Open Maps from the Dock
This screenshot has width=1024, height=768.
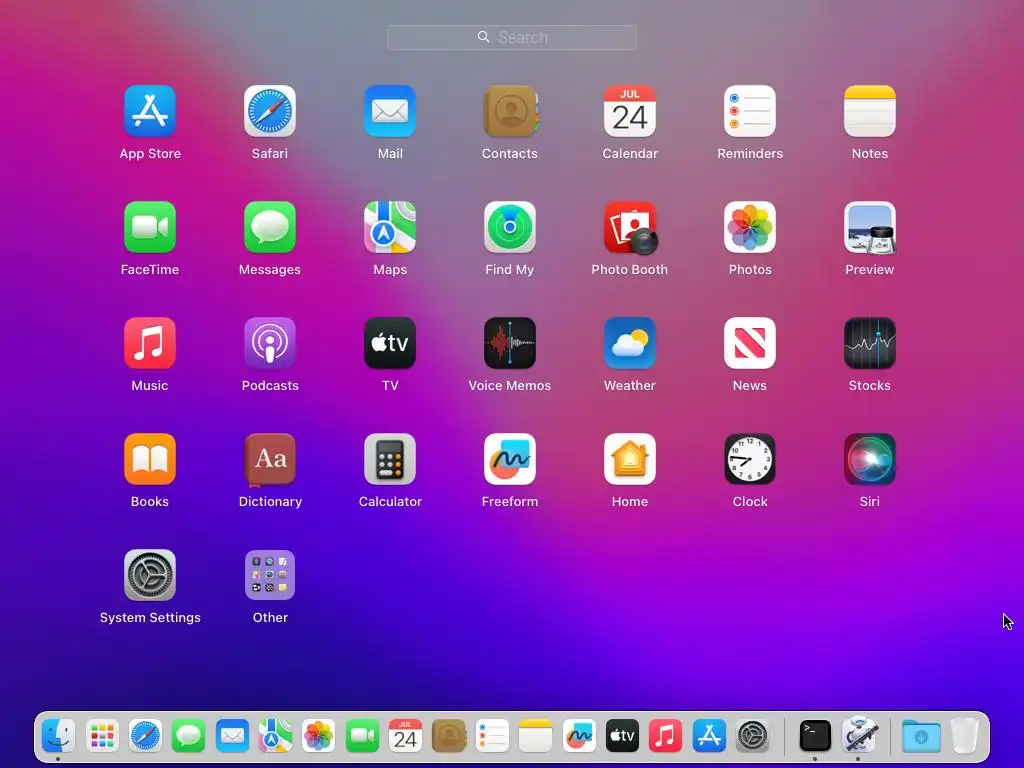click(275, 736)
